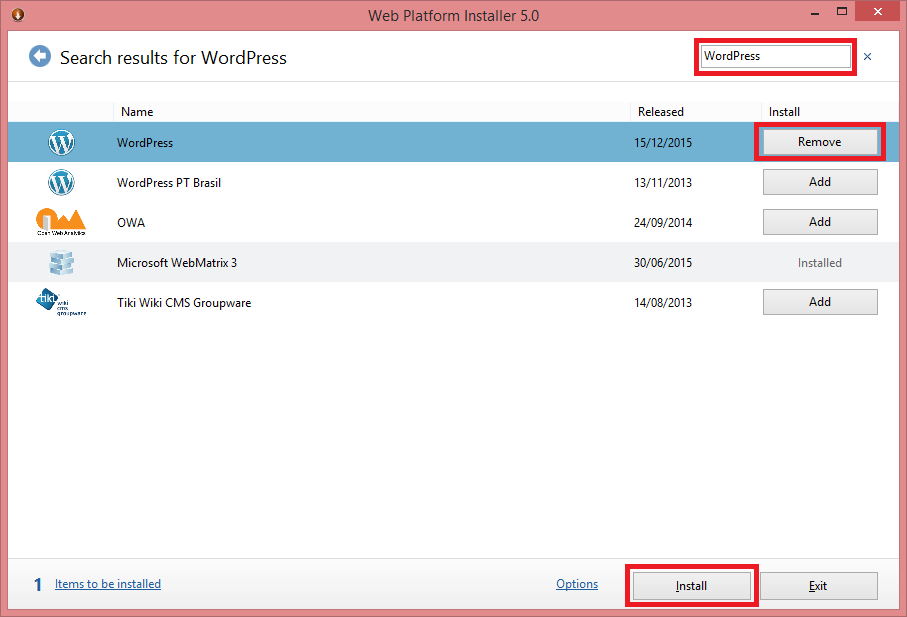Viewport: 907px width, 617px height.
Task: Click the items count number 1
Action: pos(38,585)
